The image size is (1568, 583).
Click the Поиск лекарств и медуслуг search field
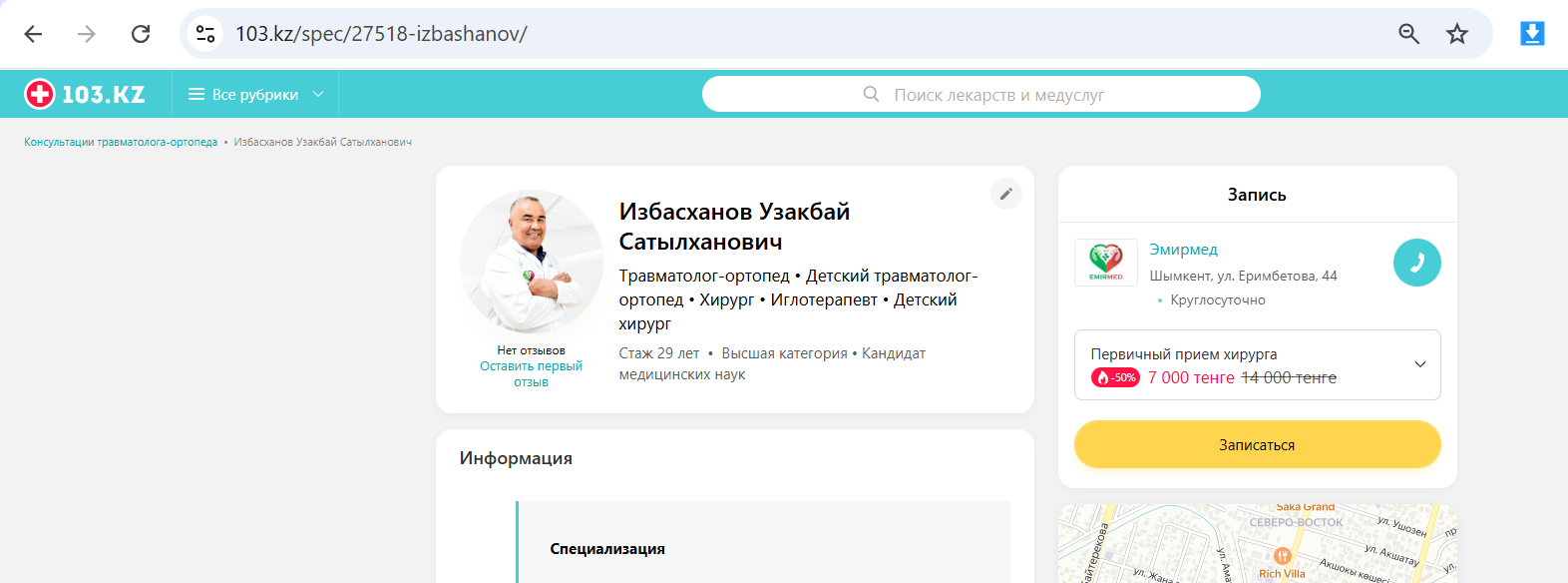pyautogui.click(x=981, y=94)
